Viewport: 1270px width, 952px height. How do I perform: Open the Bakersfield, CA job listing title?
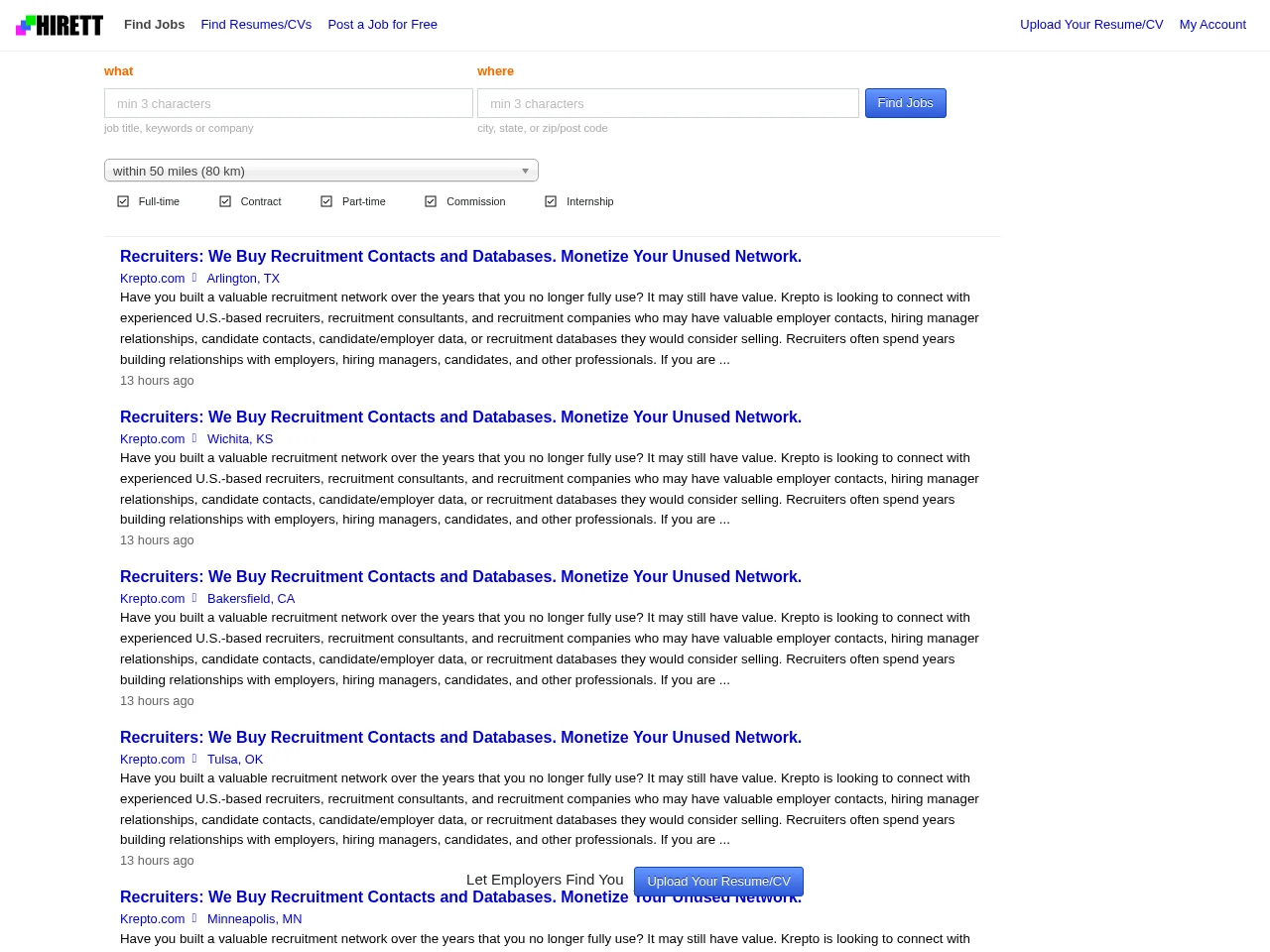tap(460, 577)
